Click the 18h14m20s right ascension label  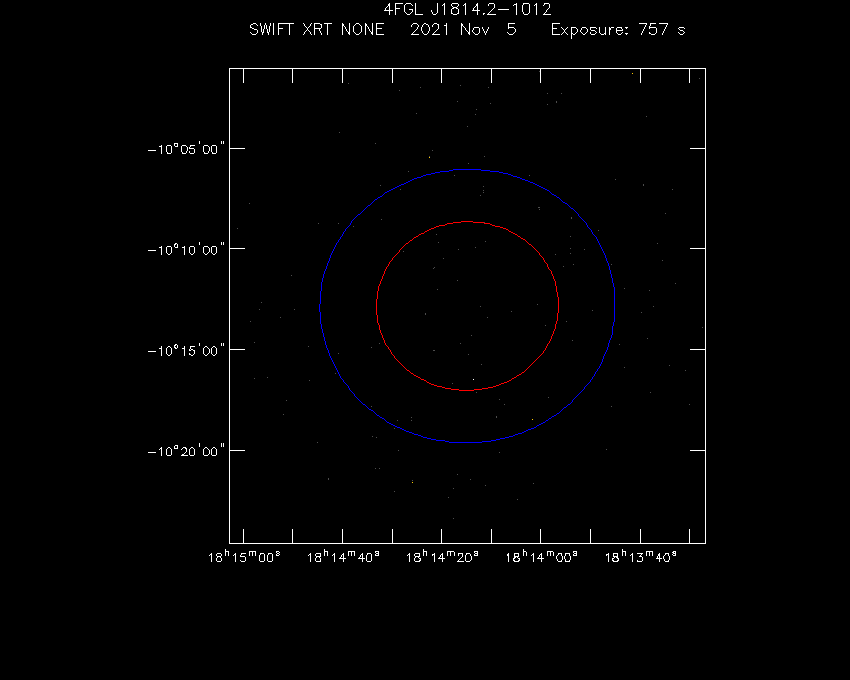click(x=442, y=557)
